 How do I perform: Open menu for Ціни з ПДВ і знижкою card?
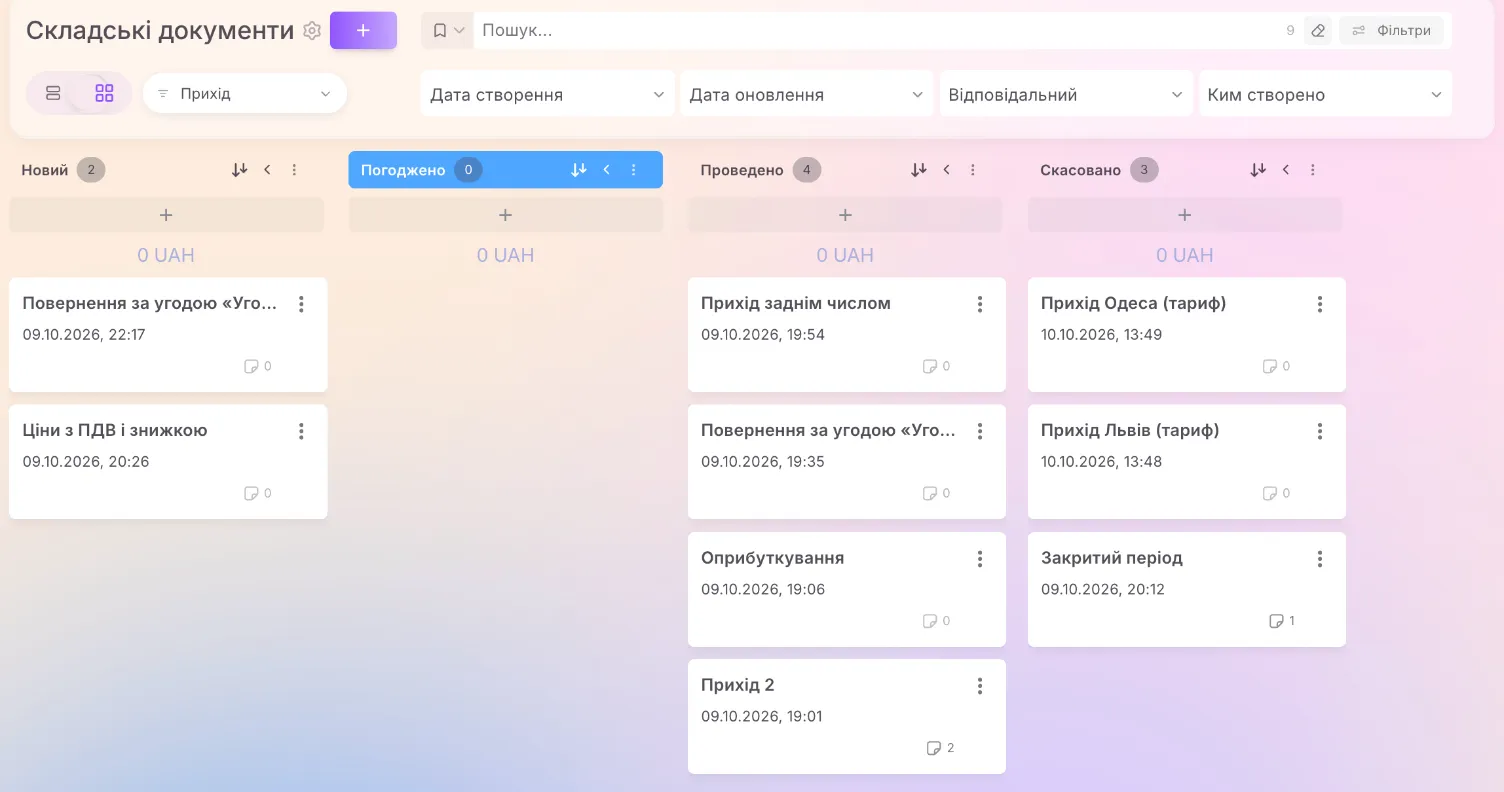click(x=301, y=431)
